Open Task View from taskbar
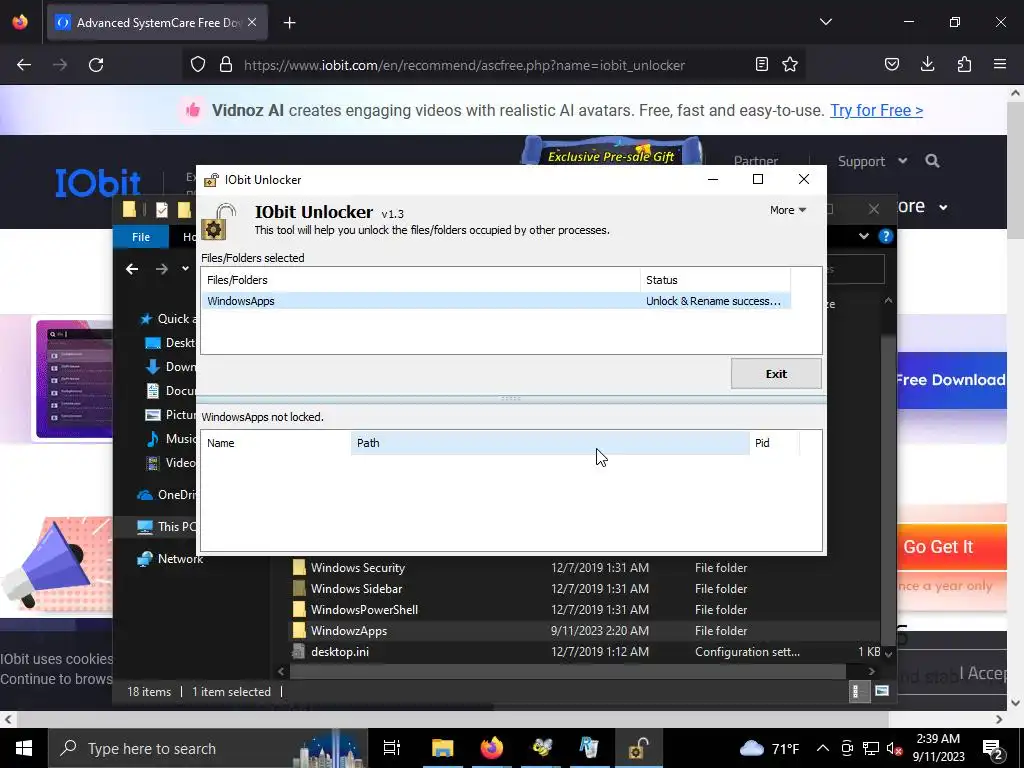1024x768 pixels. coord(392,748)
